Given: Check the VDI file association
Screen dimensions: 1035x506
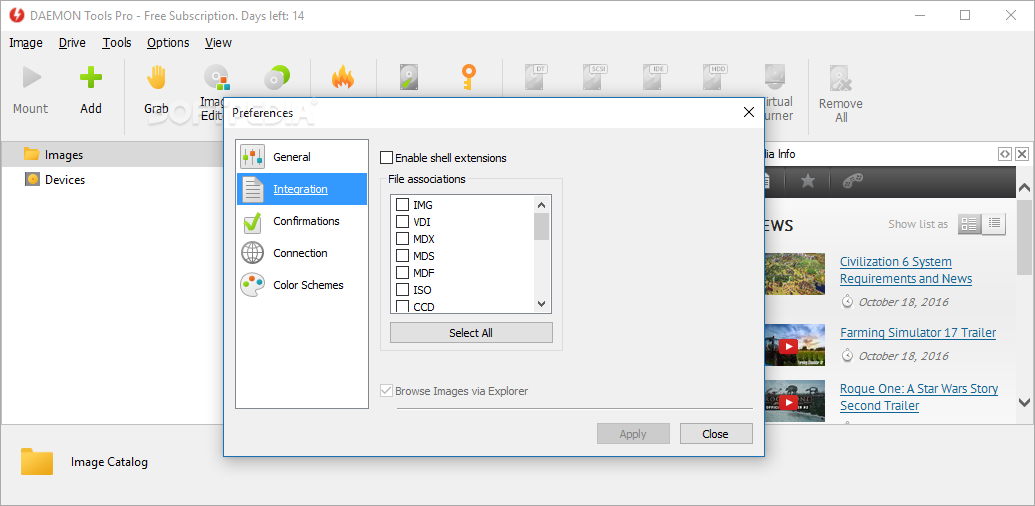Looking at the screenshot, I should tap(402, 222).
